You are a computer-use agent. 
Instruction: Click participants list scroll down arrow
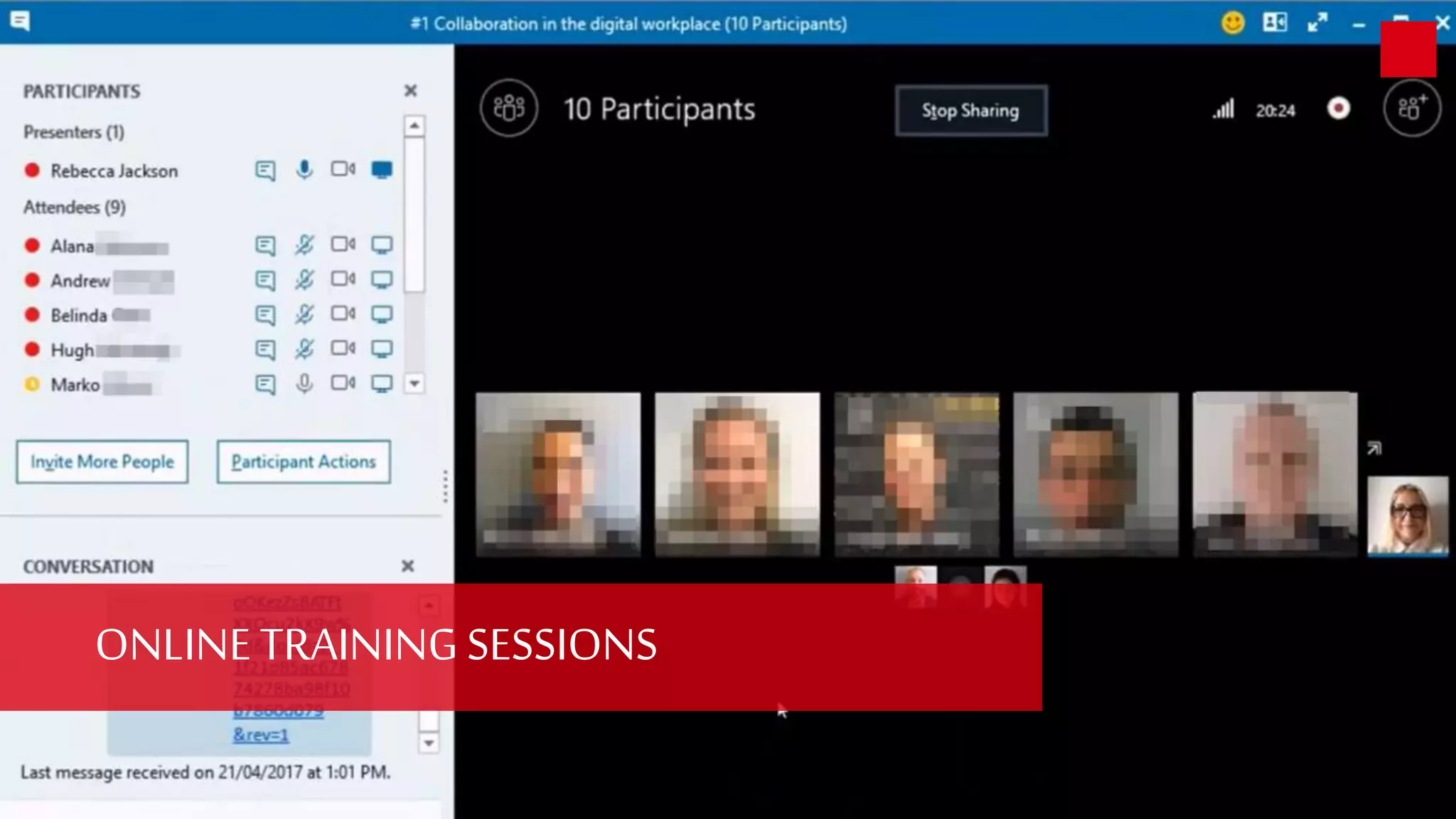414,383
